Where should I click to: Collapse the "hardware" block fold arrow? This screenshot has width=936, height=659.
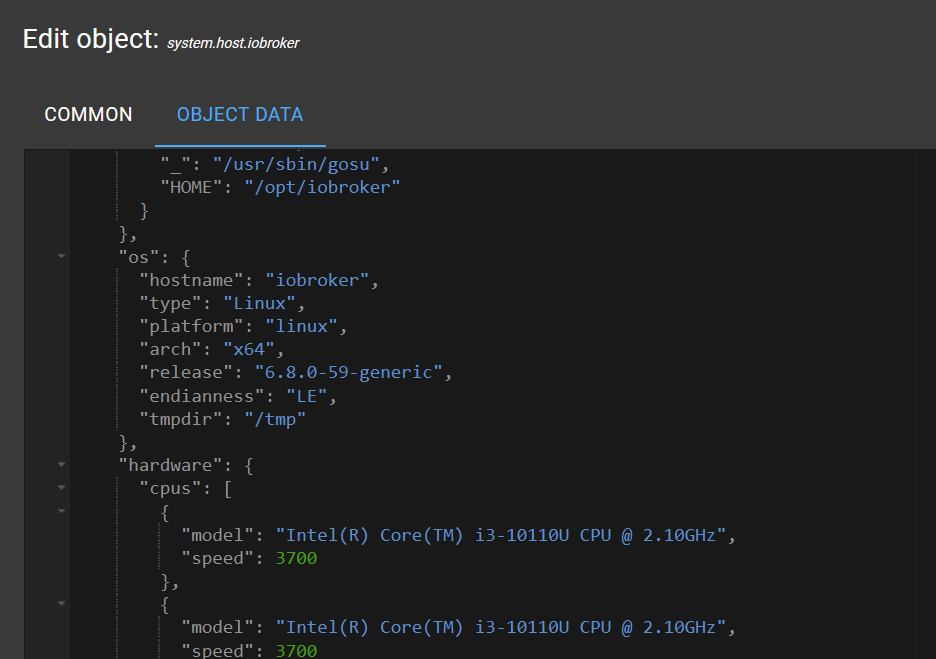click(x=61, y=465)
